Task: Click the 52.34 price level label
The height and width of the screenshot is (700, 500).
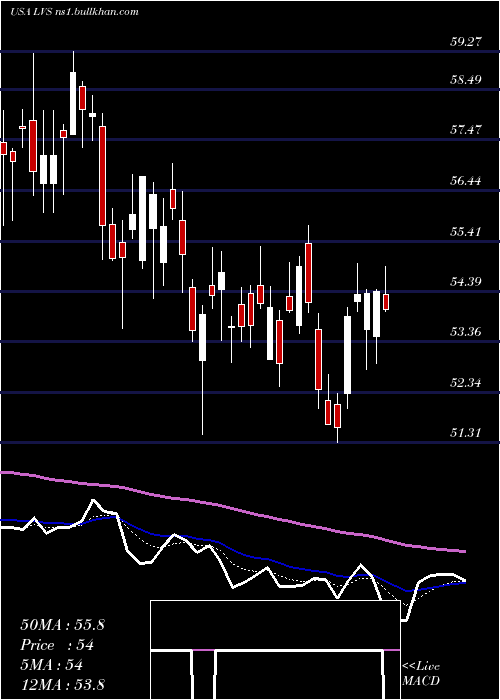Action: click(464, 383)
